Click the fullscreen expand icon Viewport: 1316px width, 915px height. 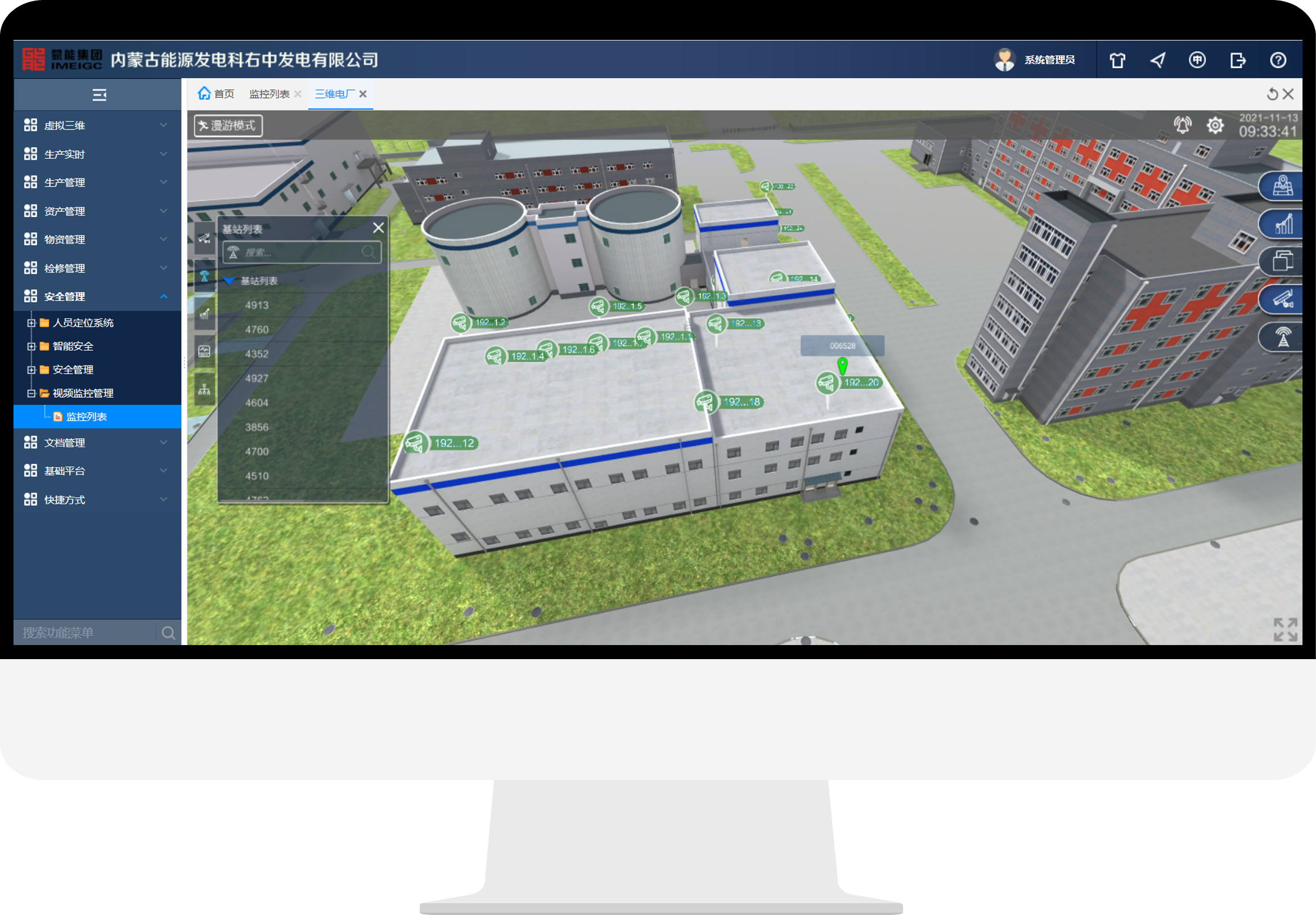(1284, 629)
